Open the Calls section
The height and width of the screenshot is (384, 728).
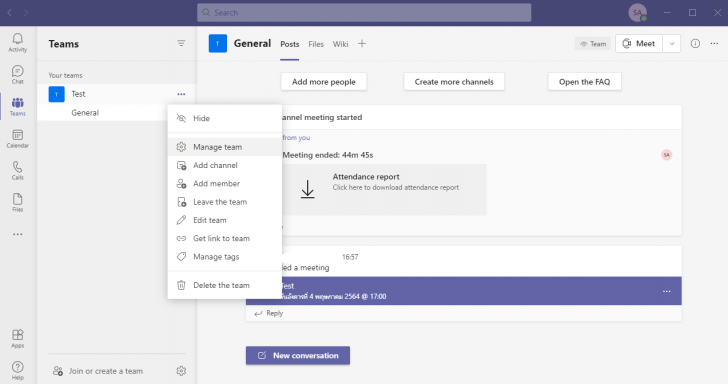(18, 170)
